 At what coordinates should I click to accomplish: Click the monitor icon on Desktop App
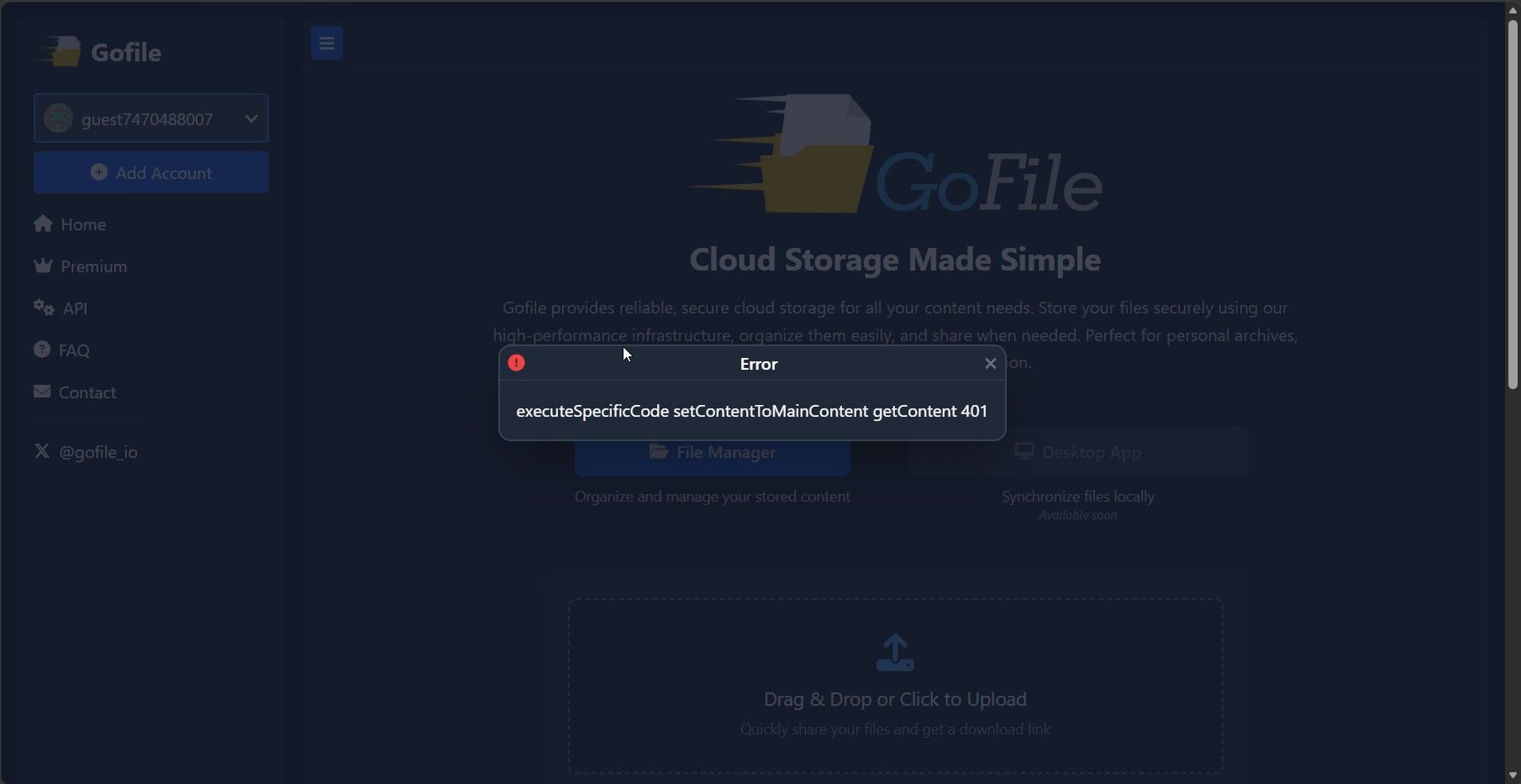click(x=1024, y=451)
